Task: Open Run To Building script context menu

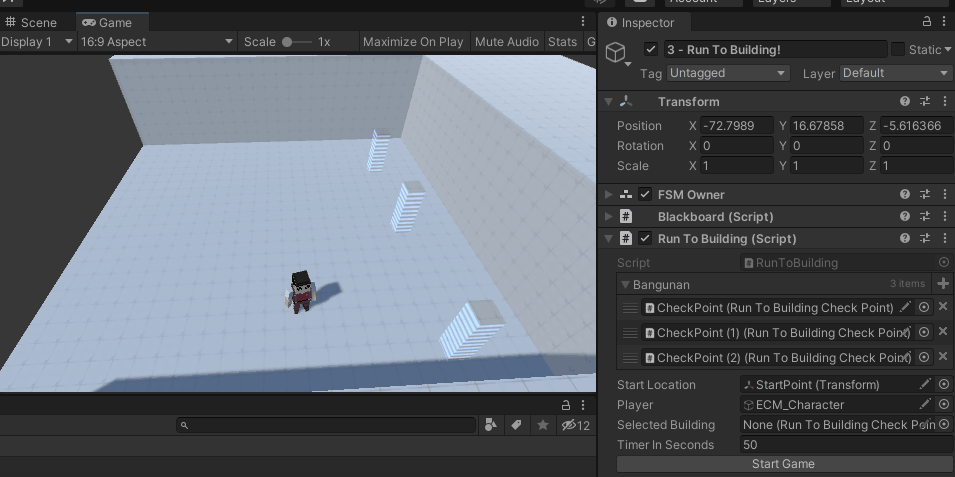Action: (945, 238)
